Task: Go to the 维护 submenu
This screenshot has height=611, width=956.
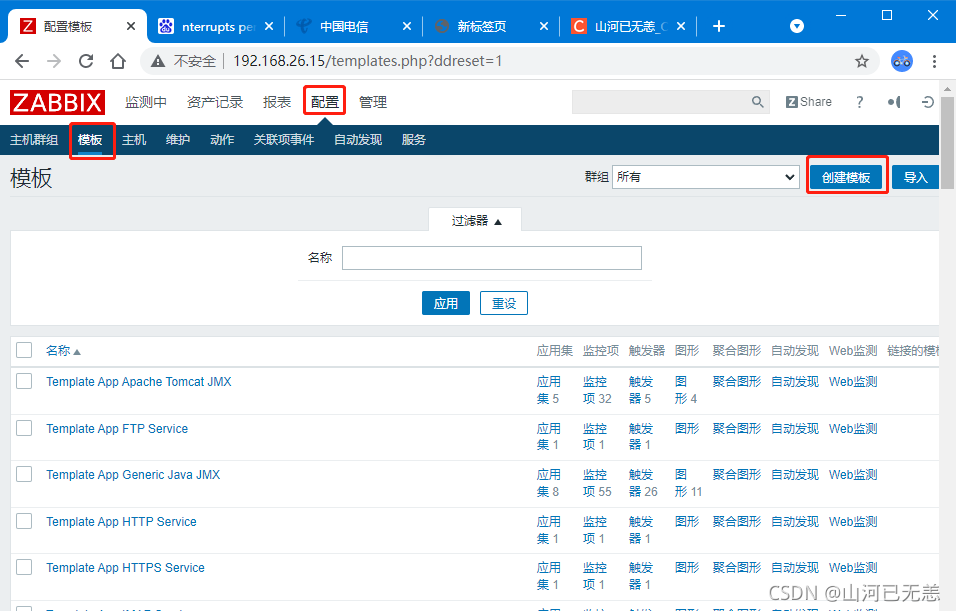Action: pos(177,140)
